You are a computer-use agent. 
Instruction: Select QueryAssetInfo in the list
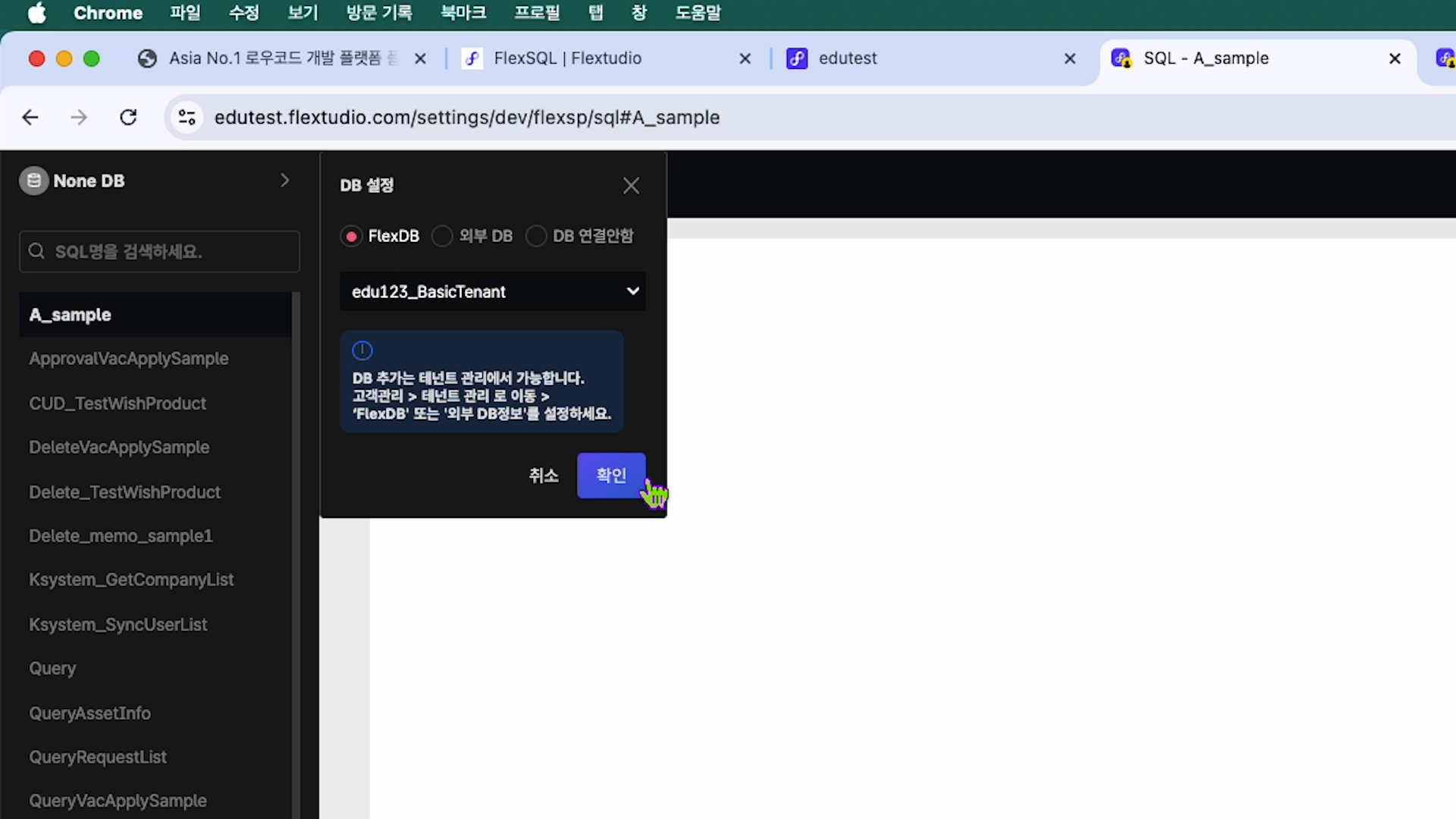pos(155,714)
